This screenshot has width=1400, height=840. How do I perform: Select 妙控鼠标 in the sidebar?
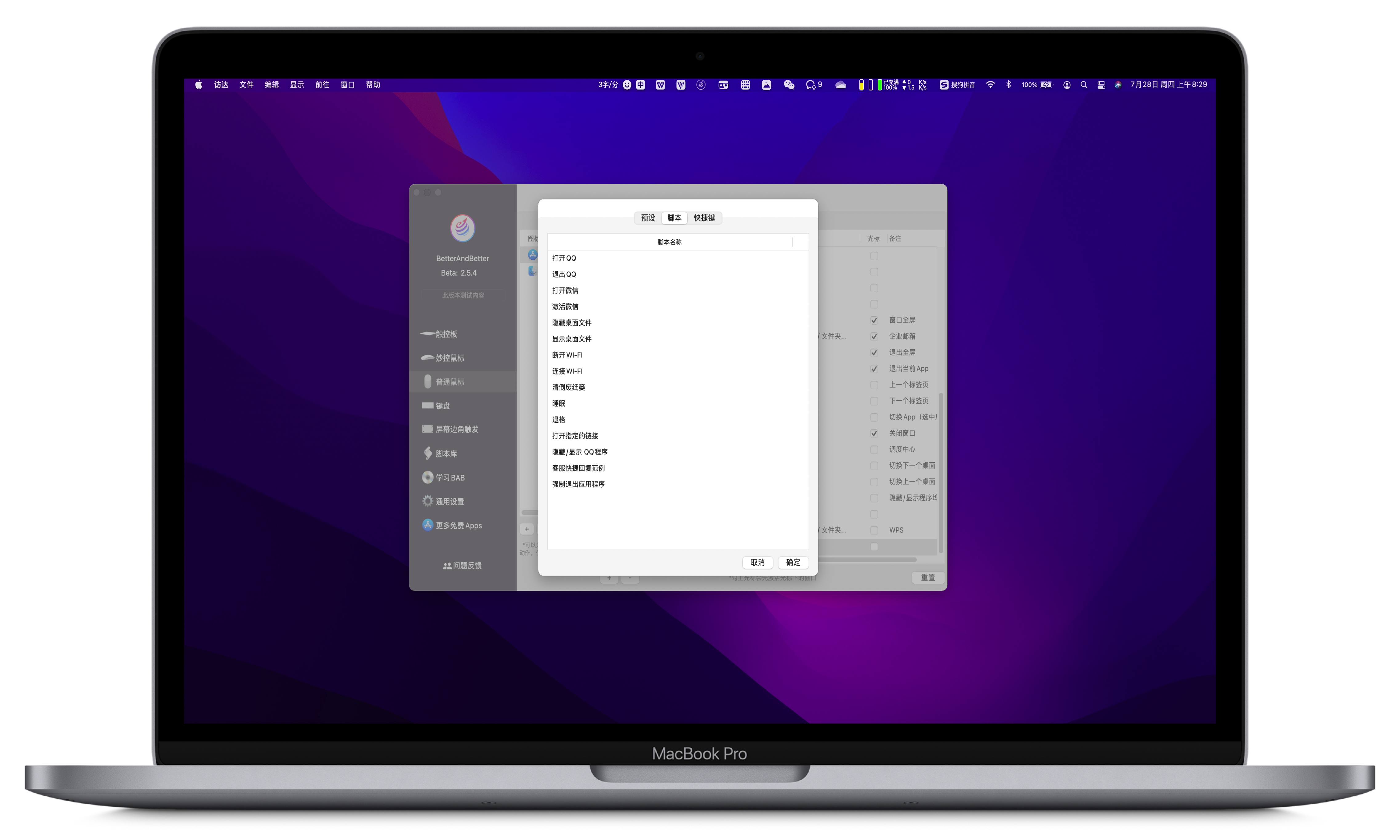[462, 358]
